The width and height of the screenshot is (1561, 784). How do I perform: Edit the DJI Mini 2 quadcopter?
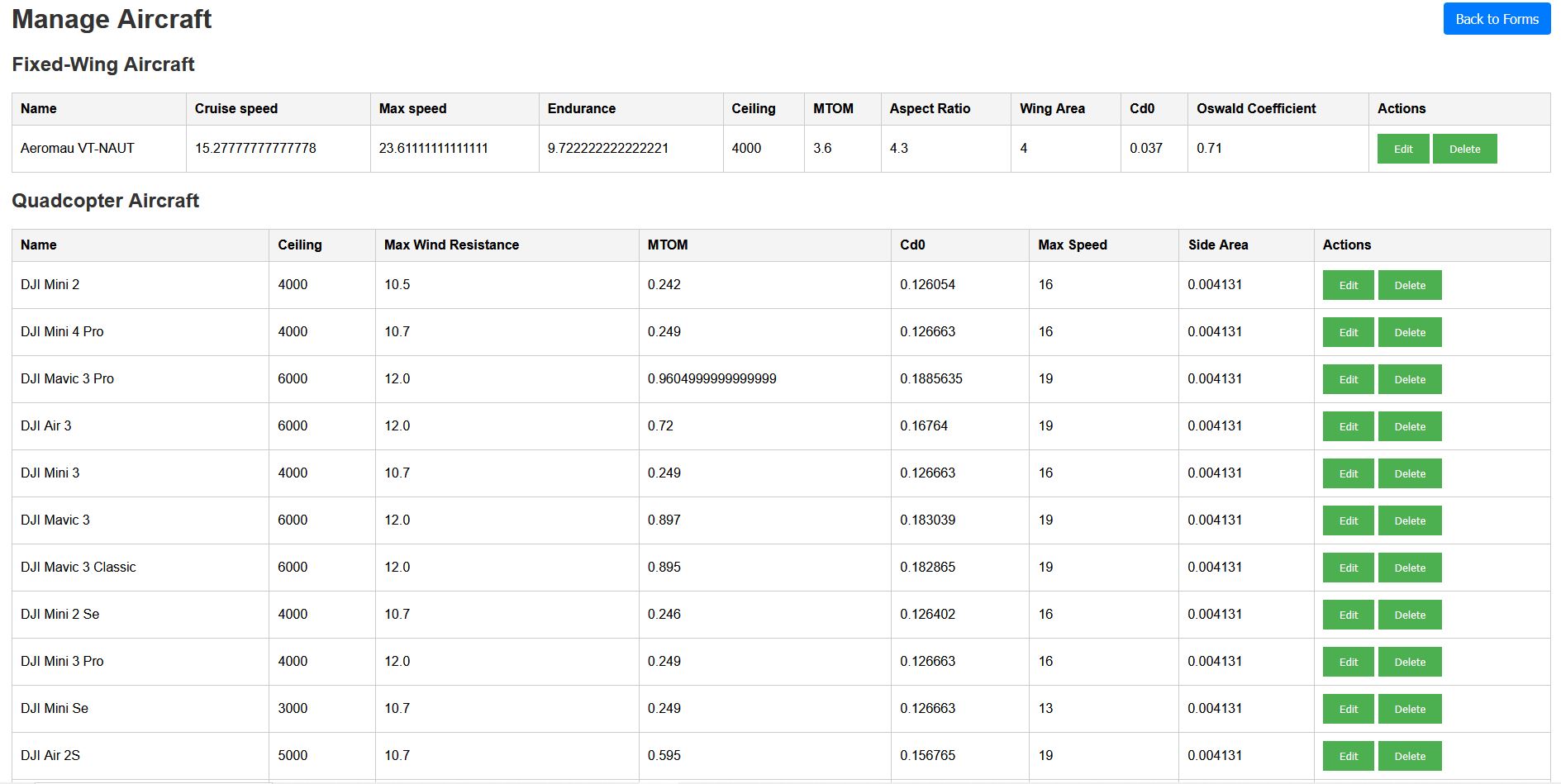pyautogui.click(x=1347, y=284)
